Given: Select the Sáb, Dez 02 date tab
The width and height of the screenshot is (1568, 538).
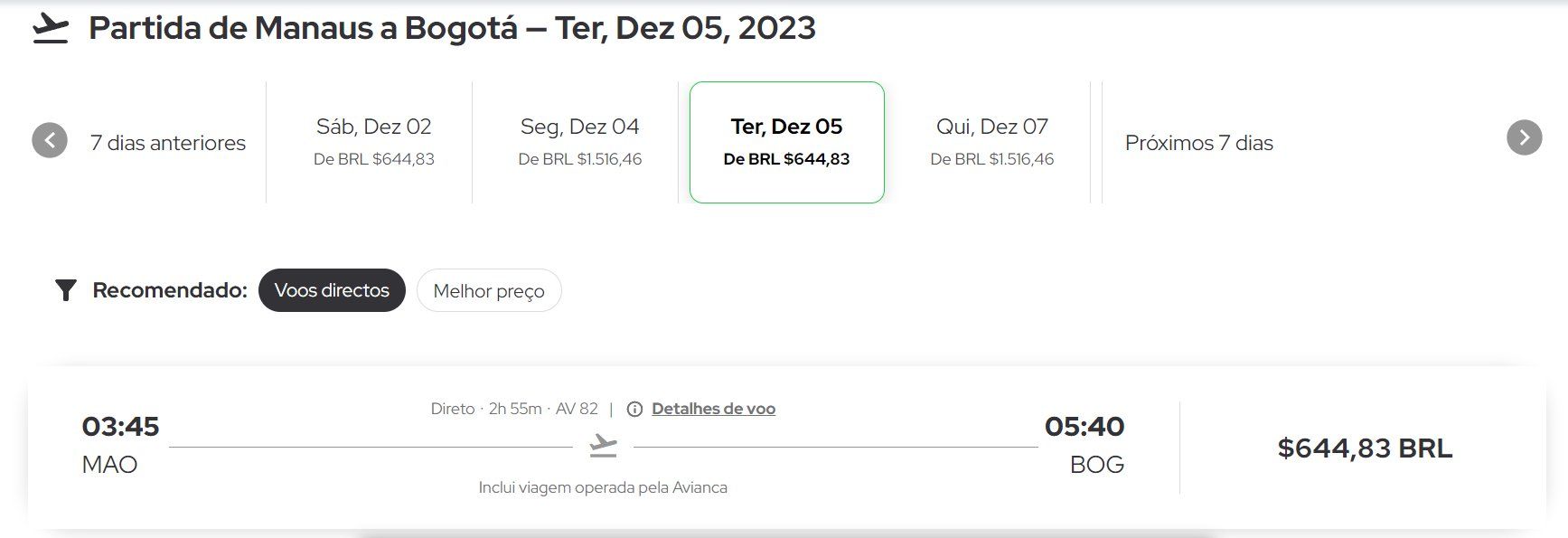Looking at the screenshot, I should (x=373, y=142).
